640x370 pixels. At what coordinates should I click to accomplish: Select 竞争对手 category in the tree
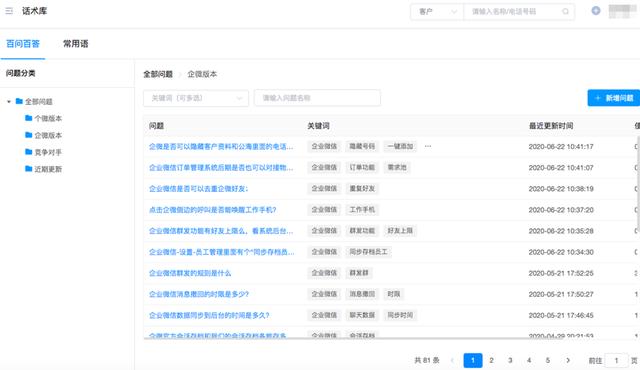point(48,152)
